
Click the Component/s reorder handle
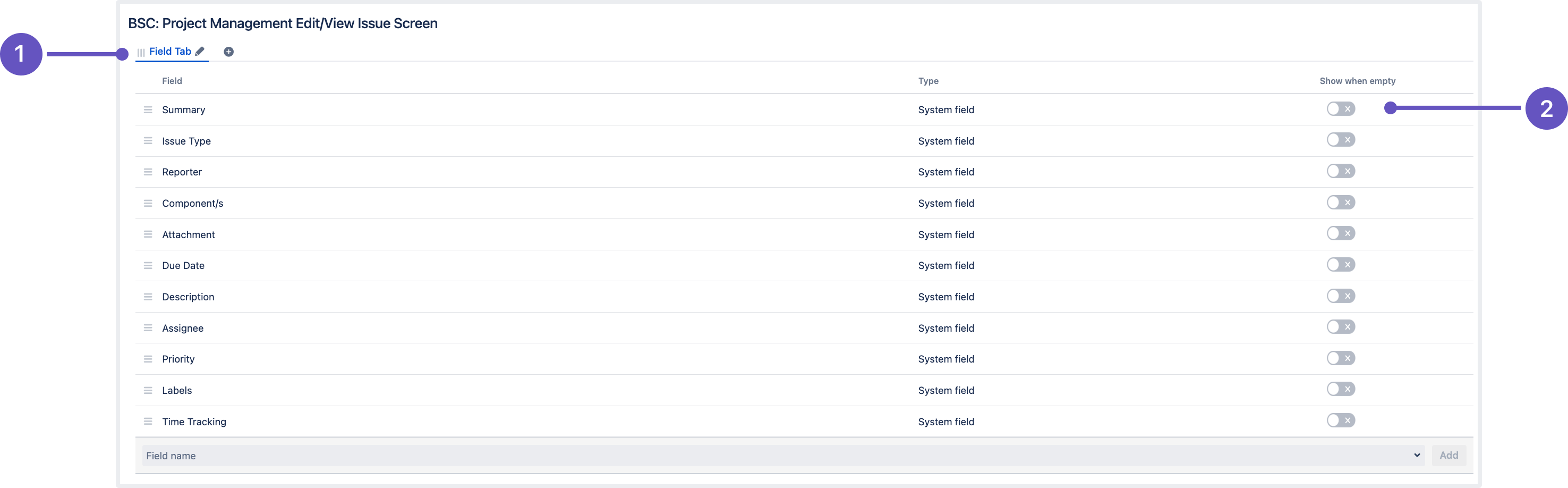pos(148,203)
